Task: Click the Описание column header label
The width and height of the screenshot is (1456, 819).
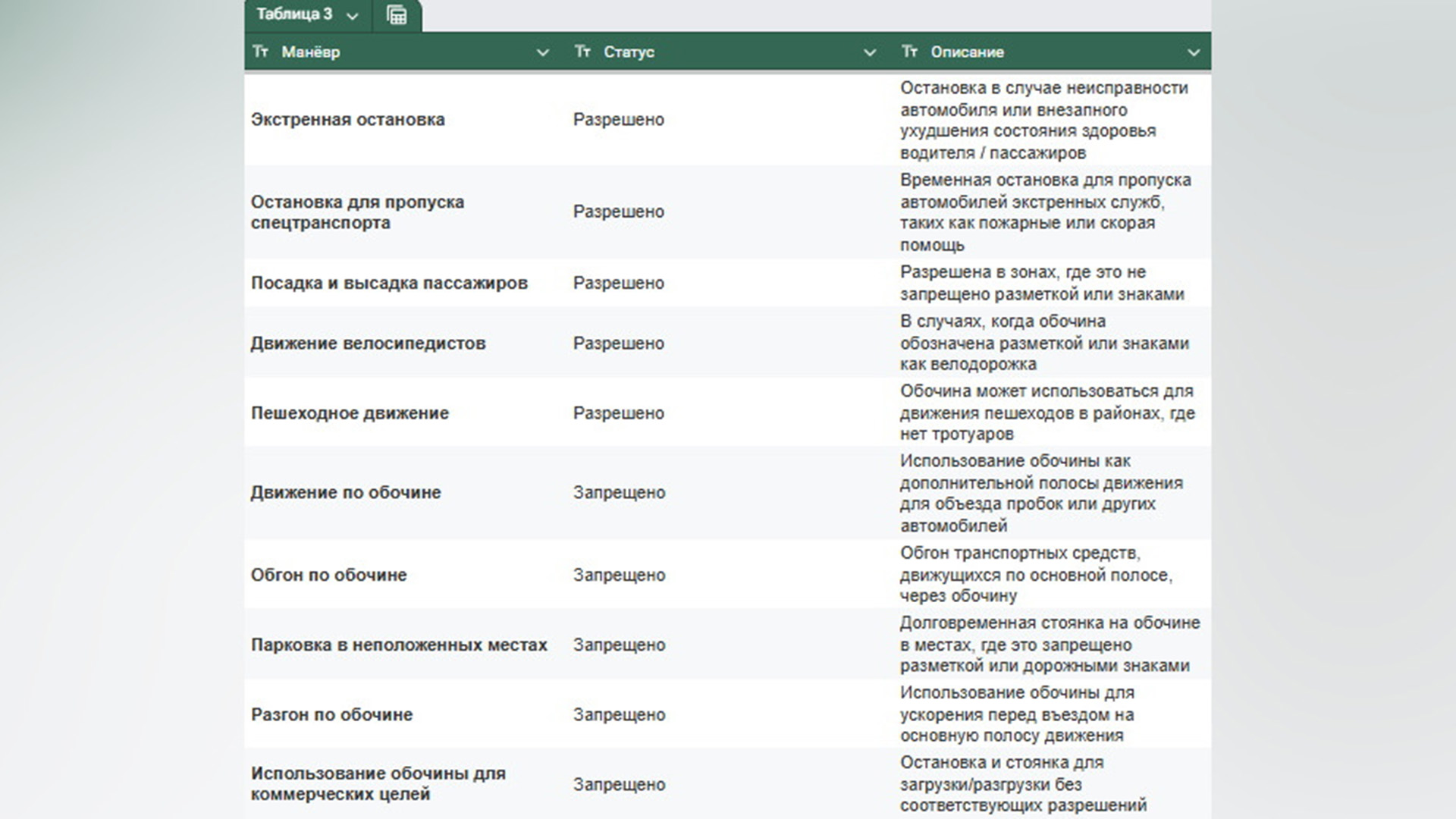Action: (968, 52)
